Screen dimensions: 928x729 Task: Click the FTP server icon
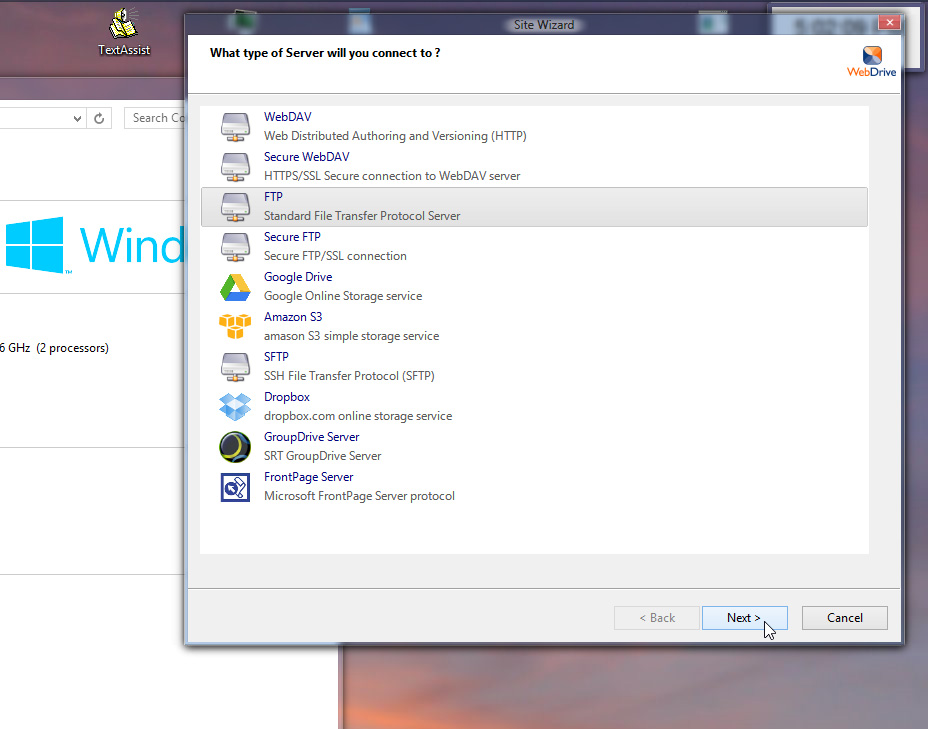[x=235, y=207]
